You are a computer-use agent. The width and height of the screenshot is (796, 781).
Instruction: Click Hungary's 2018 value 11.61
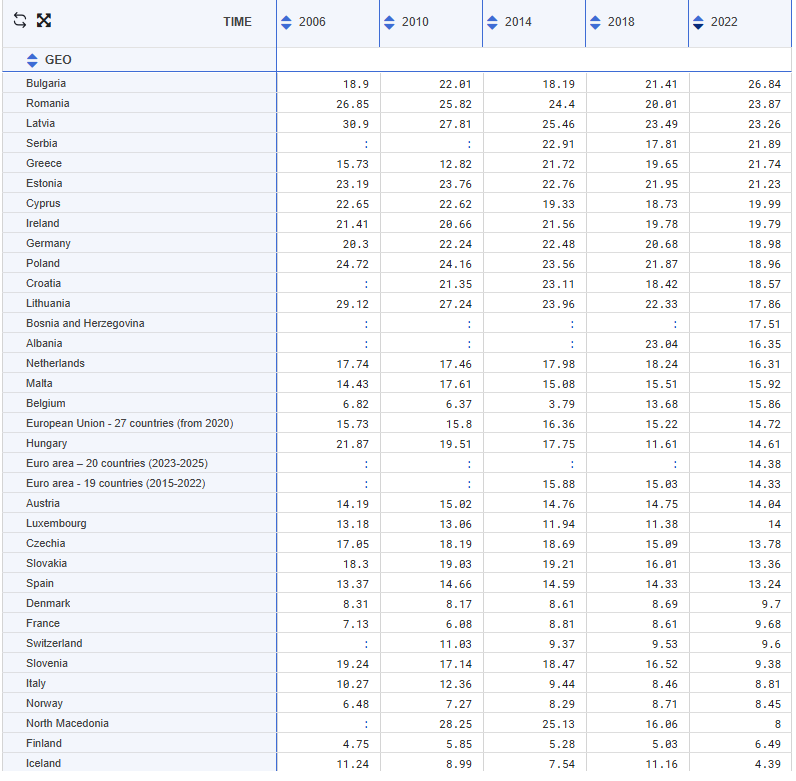[661, 444]
